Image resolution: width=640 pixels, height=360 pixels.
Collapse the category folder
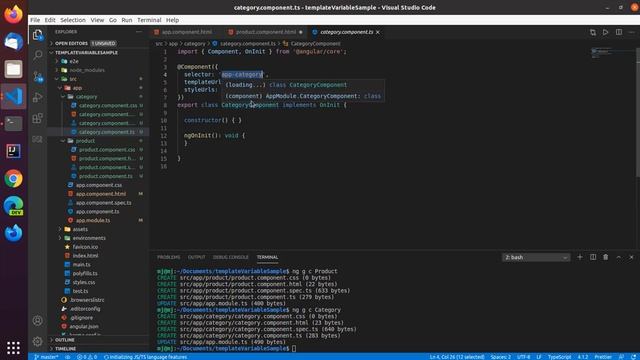tap(86, 97)
